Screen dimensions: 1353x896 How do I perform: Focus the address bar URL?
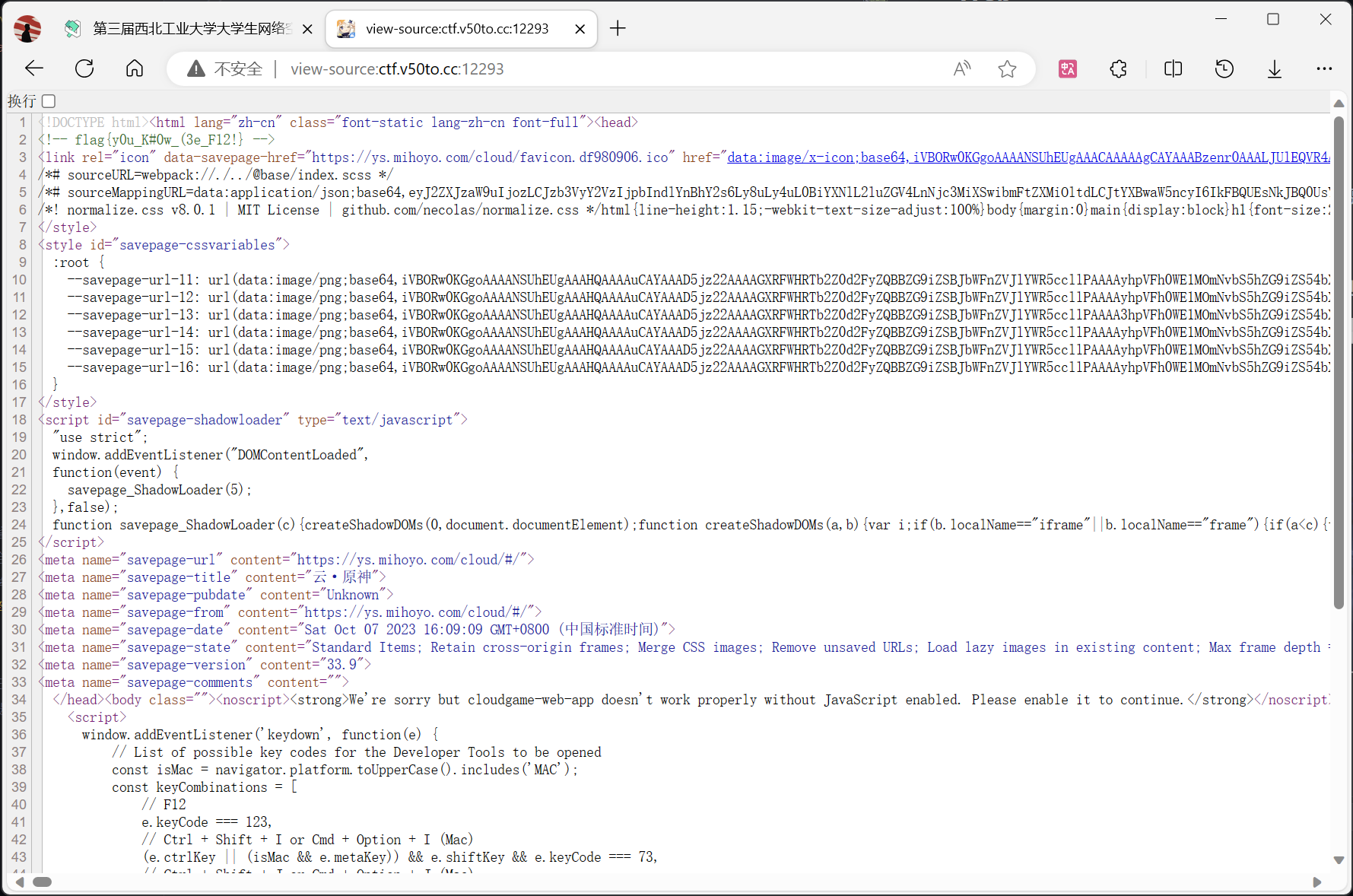pyautogui.click(x=397, y=69)
